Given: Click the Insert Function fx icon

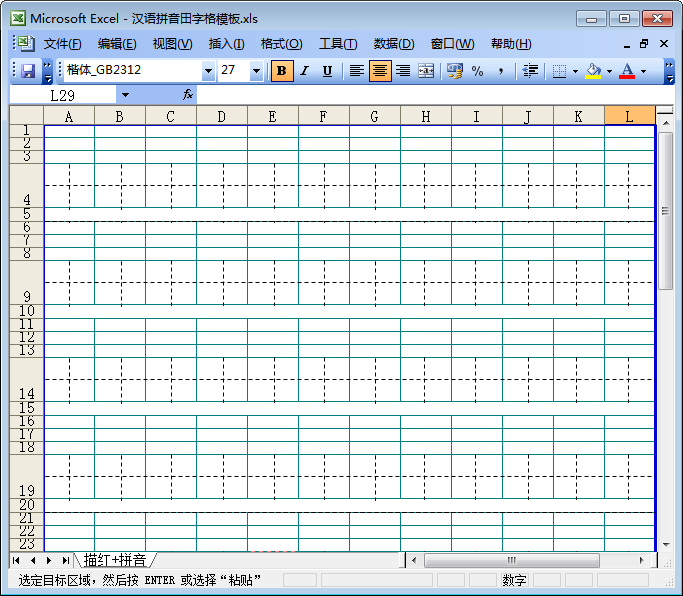Looking at the screenshot, I should [187, 94].
